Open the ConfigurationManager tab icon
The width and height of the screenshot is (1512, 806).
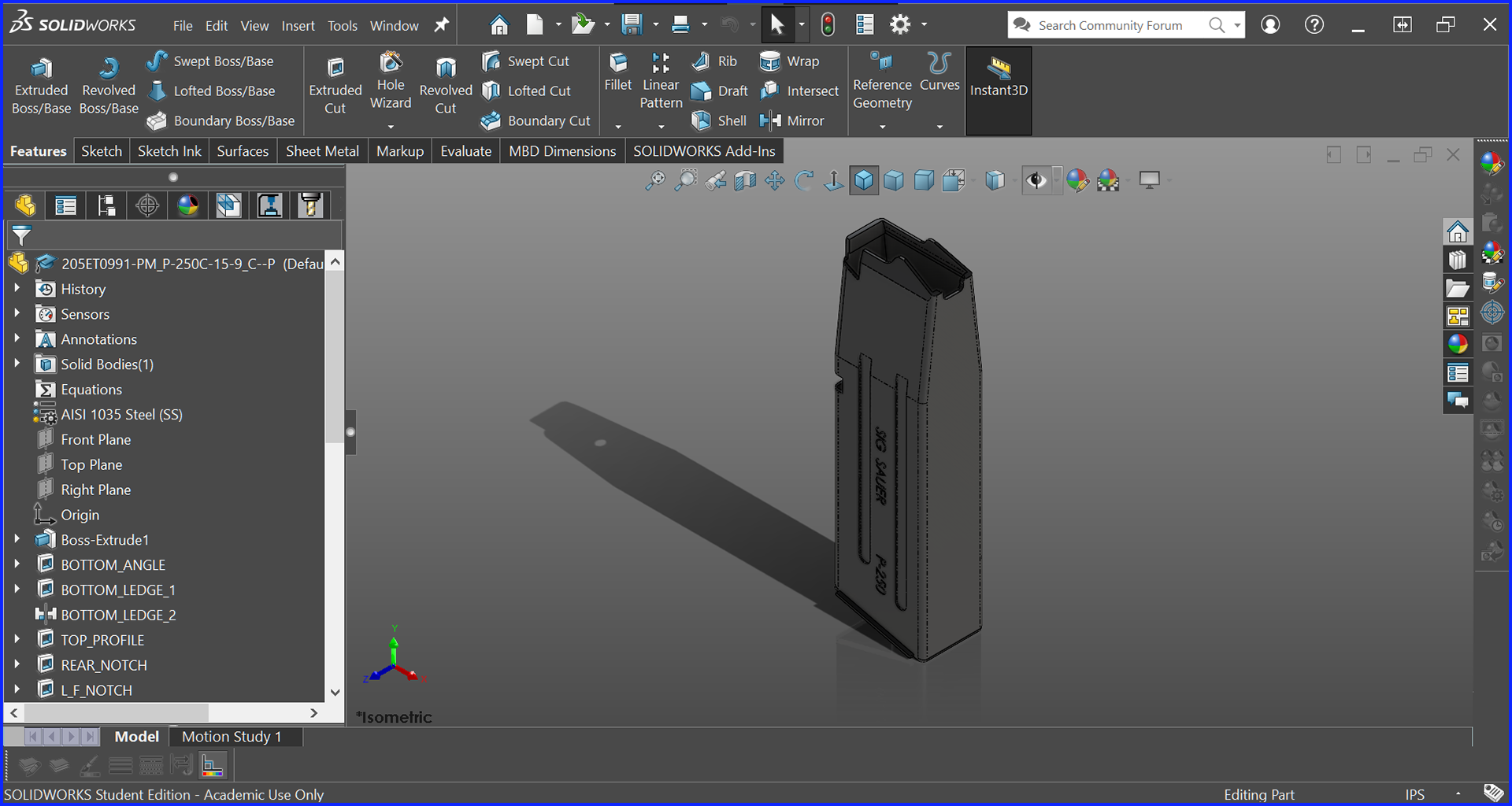point(106,205)
